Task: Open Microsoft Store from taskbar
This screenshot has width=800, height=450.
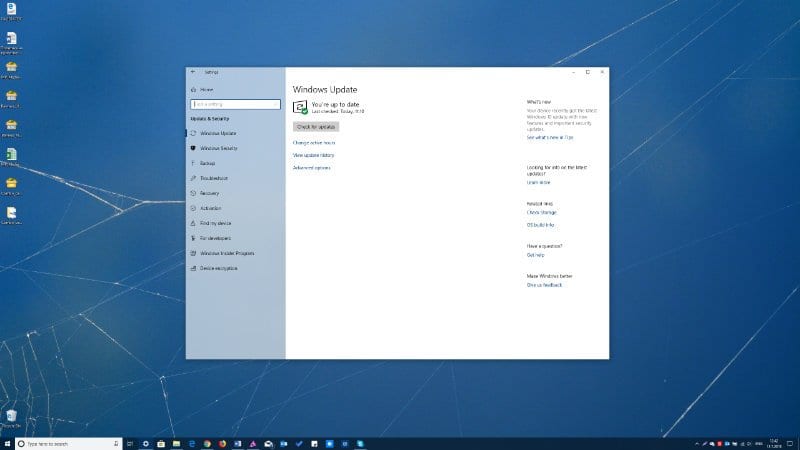Action: [161, 444]
